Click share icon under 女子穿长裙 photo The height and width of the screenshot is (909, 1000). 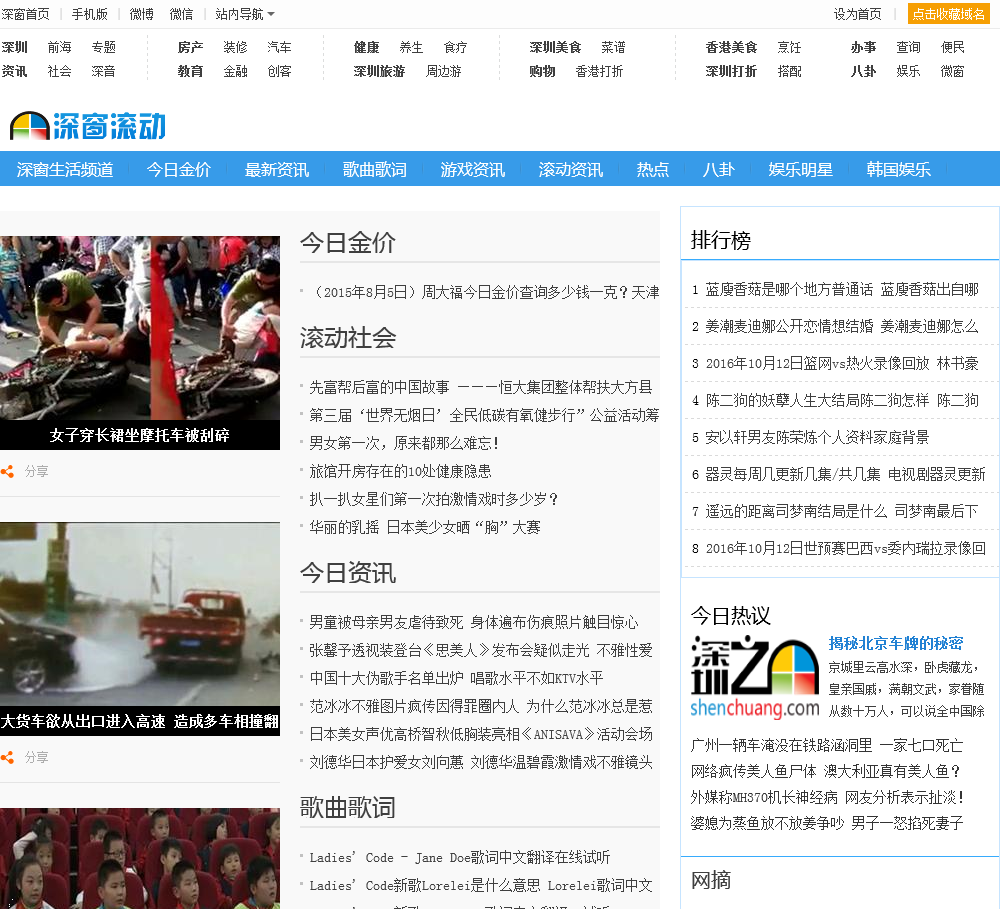tap(7, 471)
